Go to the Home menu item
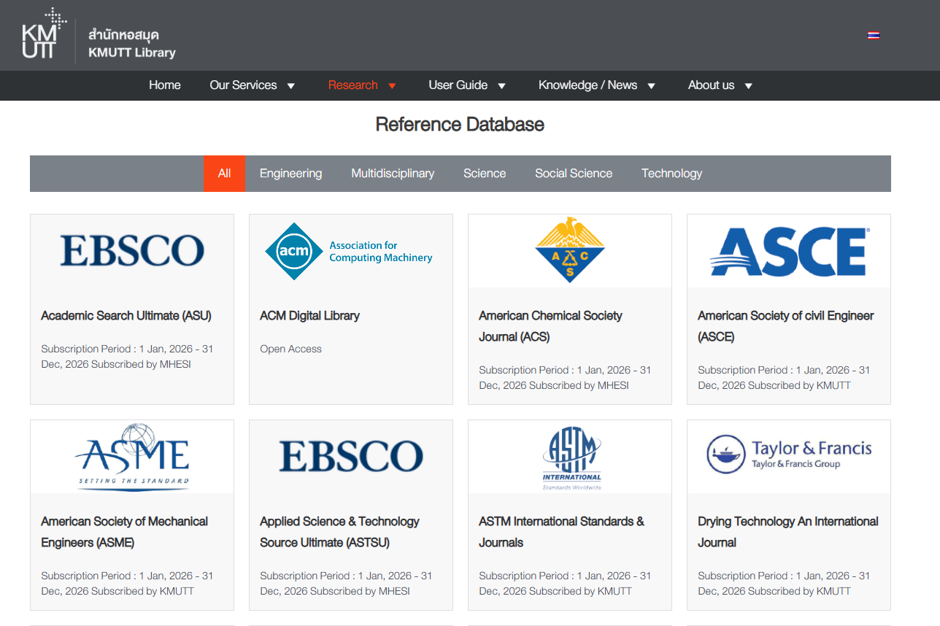This screenshot has width=940, height=626. click(x=165, y=85)
